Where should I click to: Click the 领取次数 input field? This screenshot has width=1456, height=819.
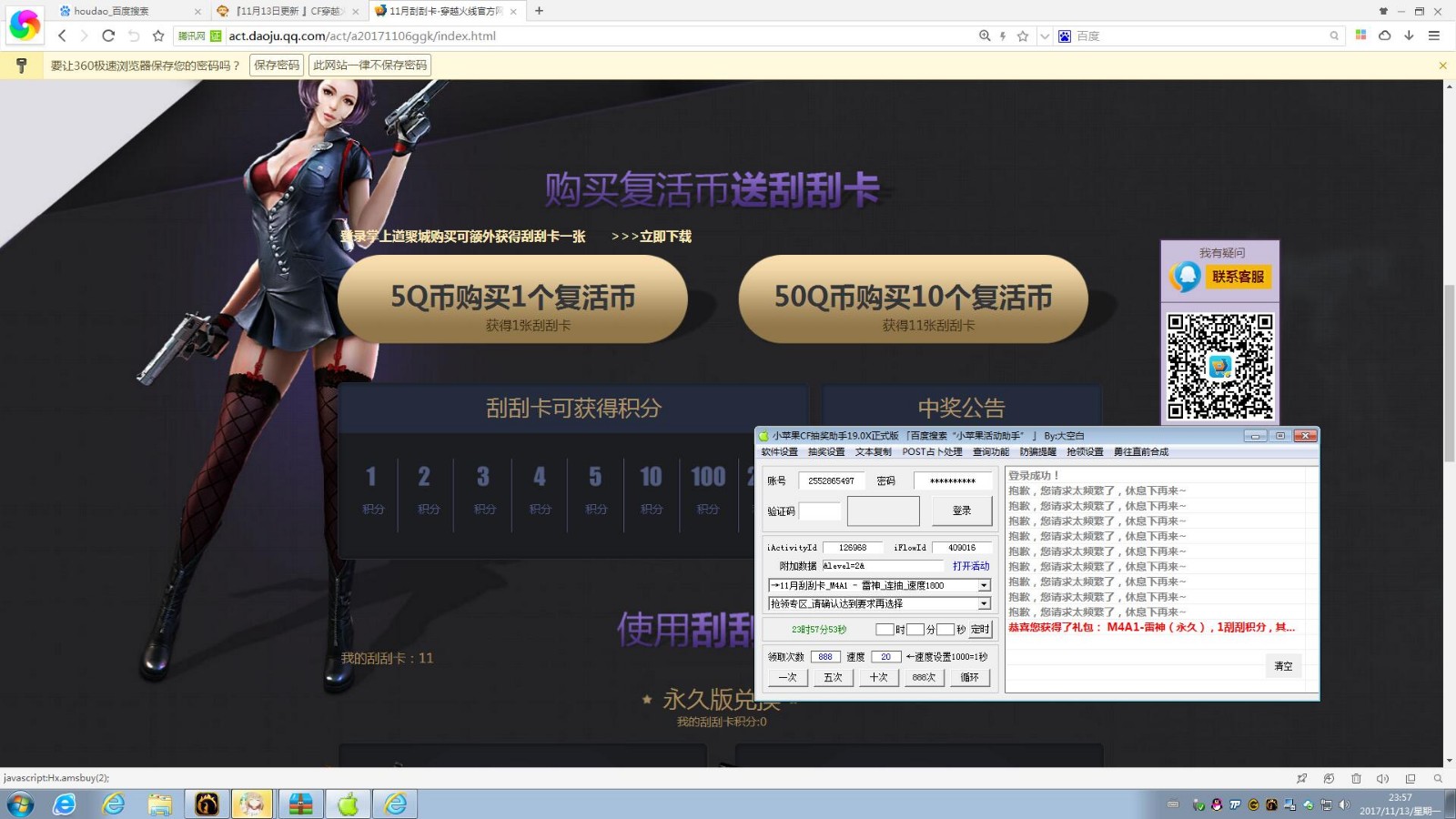(825, 656)
